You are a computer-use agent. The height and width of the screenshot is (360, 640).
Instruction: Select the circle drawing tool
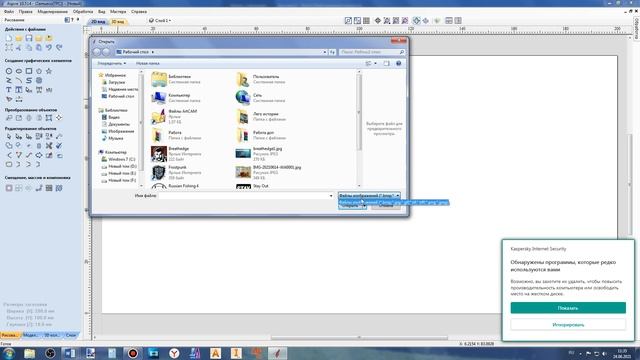pos(9,71)
